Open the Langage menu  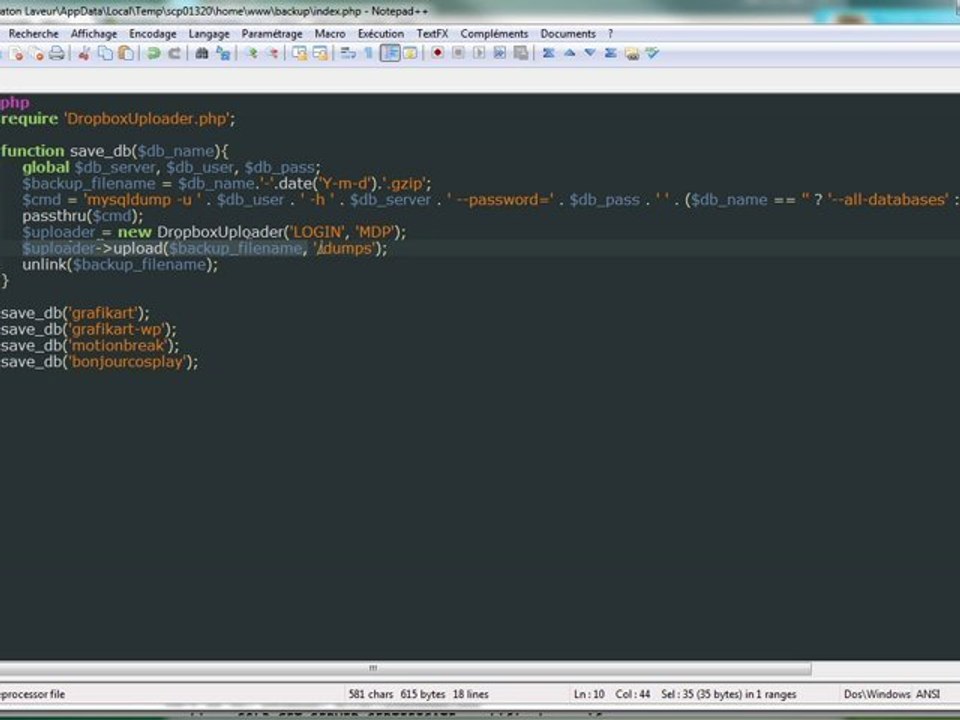click(209, 34)
